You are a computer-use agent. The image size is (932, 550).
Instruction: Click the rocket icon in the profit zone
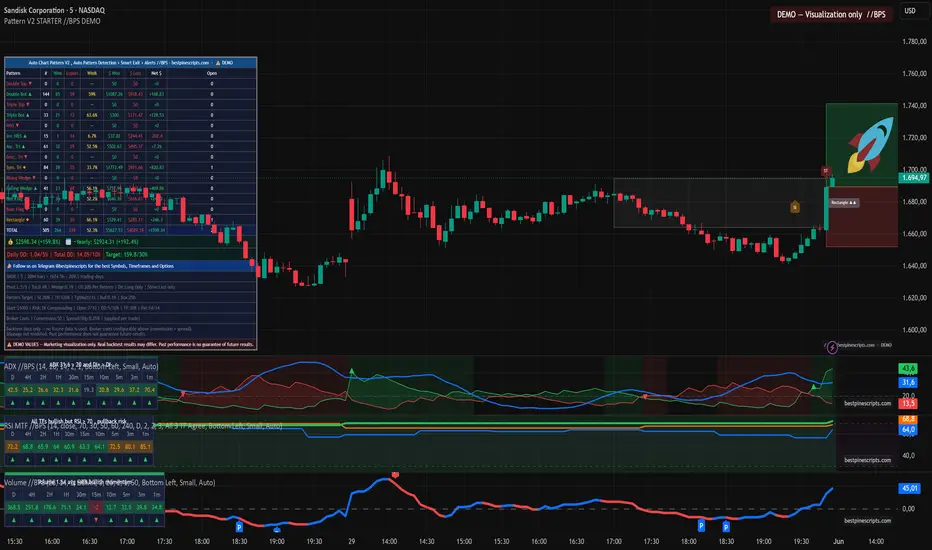(x=870, y=144)
